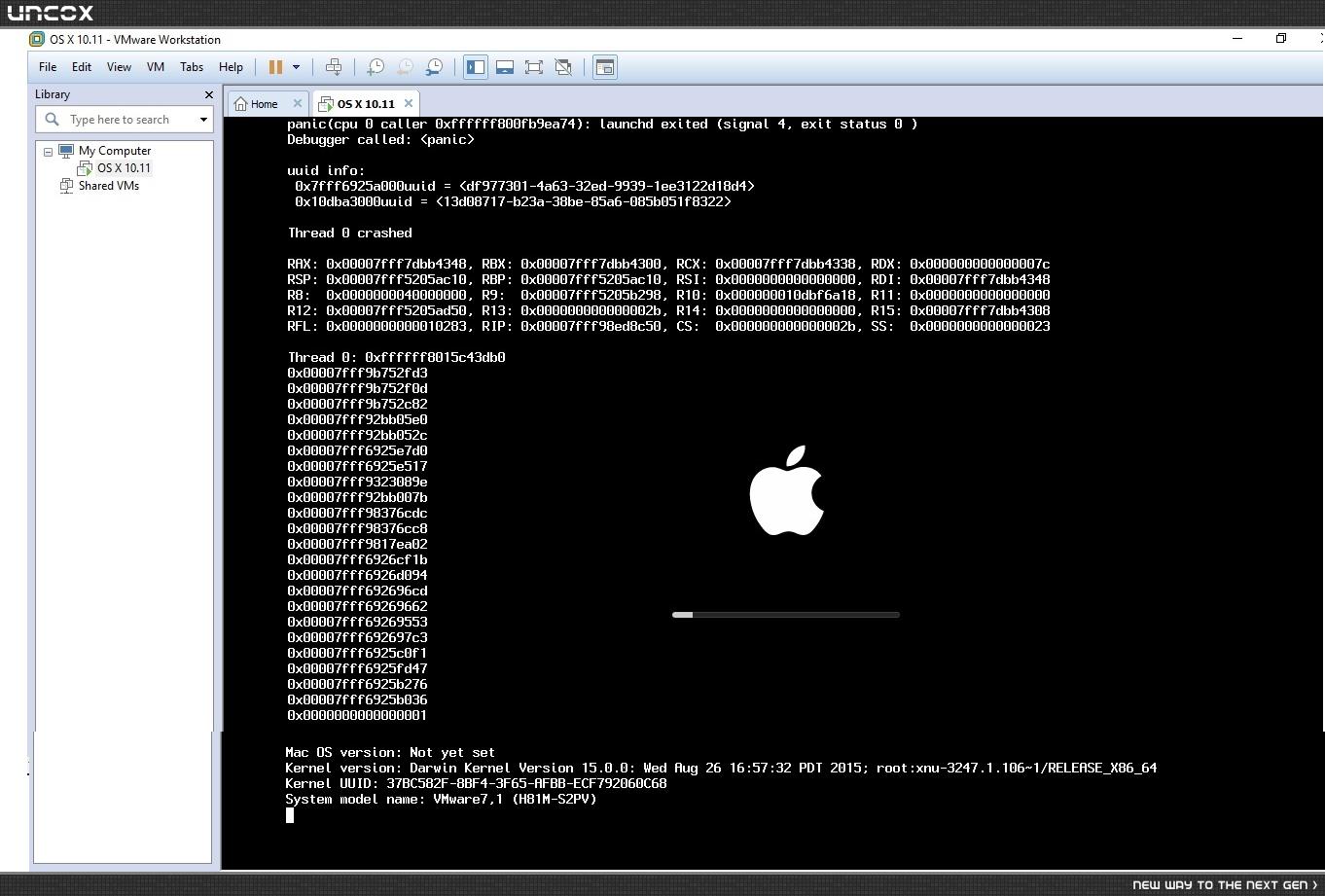Image resolution: width=1325 pixels, height=896 pixels.
Task: Pause the virtual machine with the orange button
Action: [x=275, y=67]
